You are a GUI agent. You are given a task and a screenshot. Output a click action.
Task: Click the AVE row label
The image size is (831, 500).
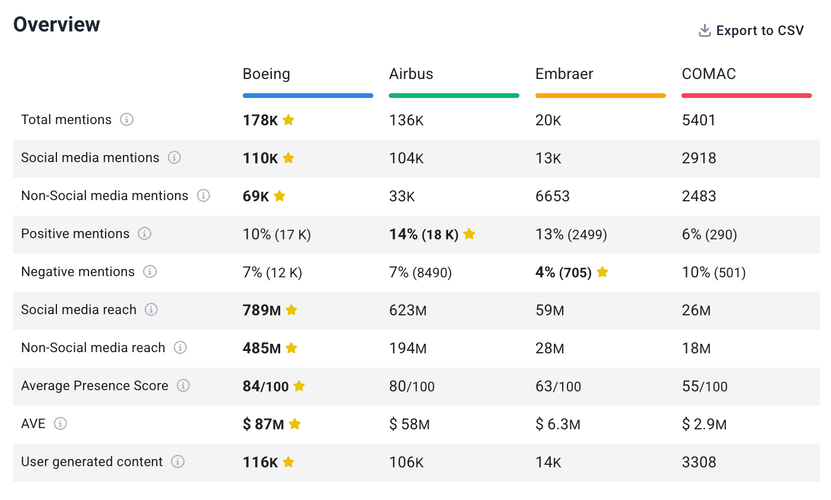(33, 424)
